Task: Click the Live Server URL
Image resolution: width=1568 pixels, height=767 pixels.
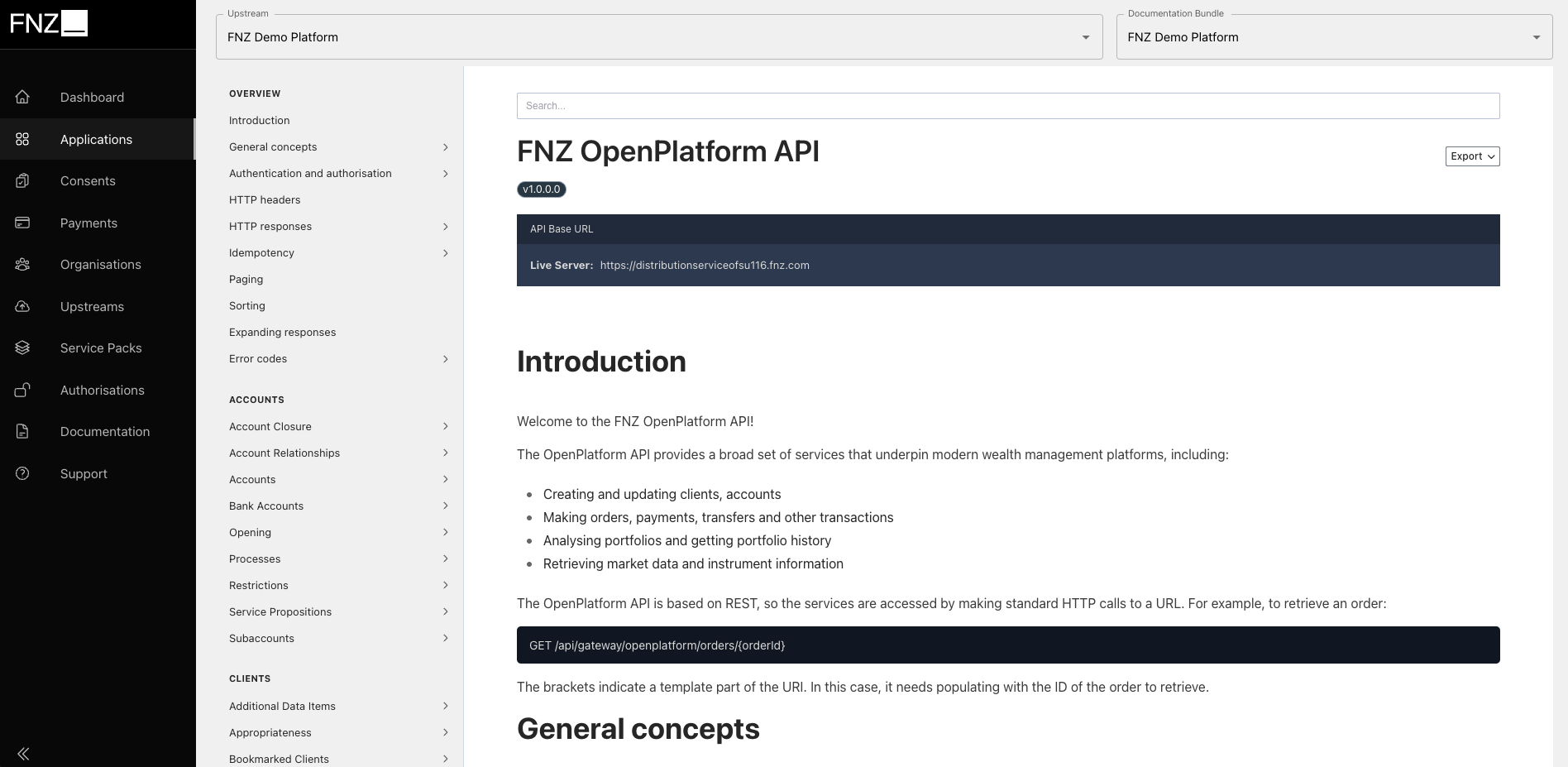Action: [x=705, y=265]
